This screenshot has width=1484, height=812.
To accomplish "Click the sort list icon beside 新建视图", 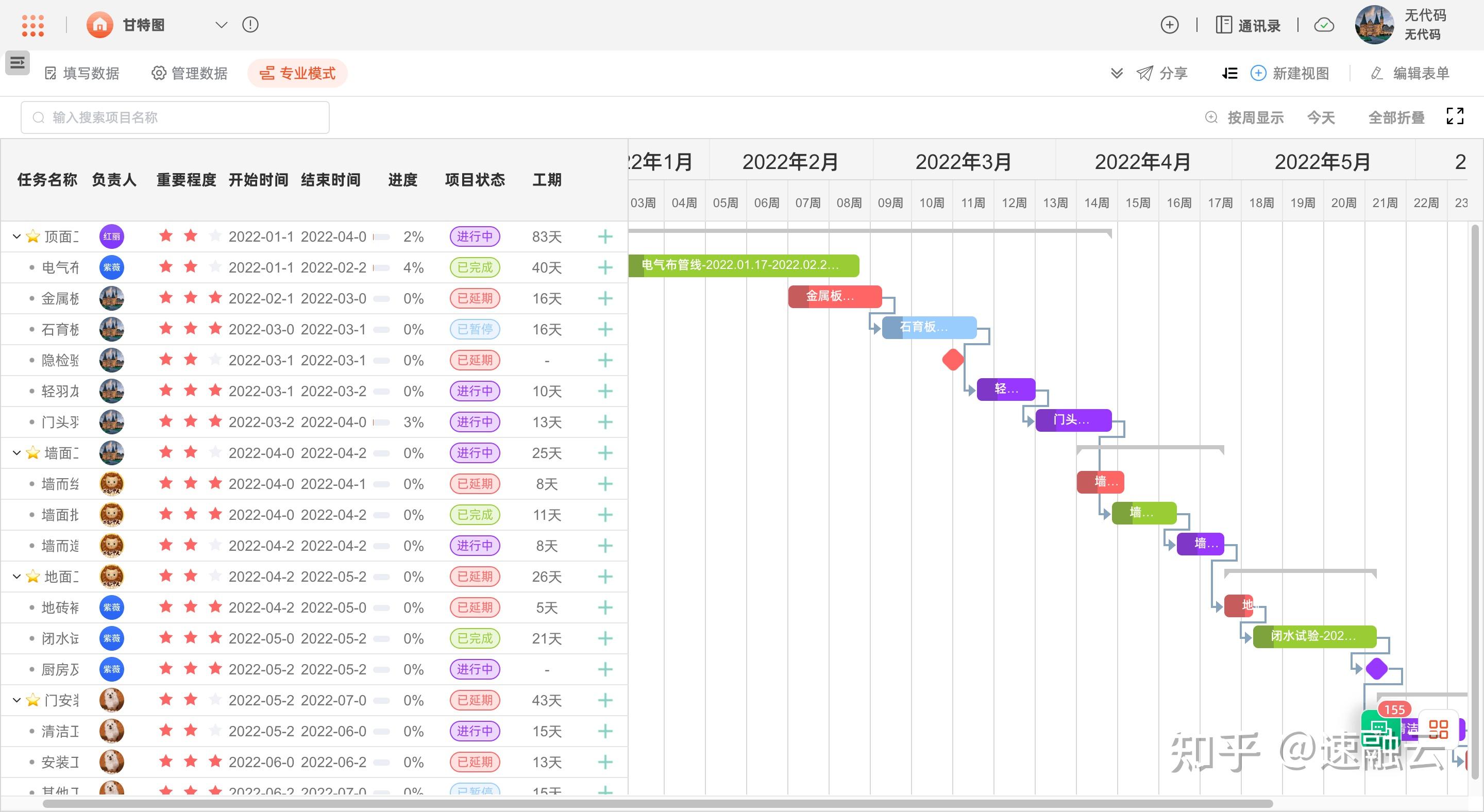I will point(1229,73).
